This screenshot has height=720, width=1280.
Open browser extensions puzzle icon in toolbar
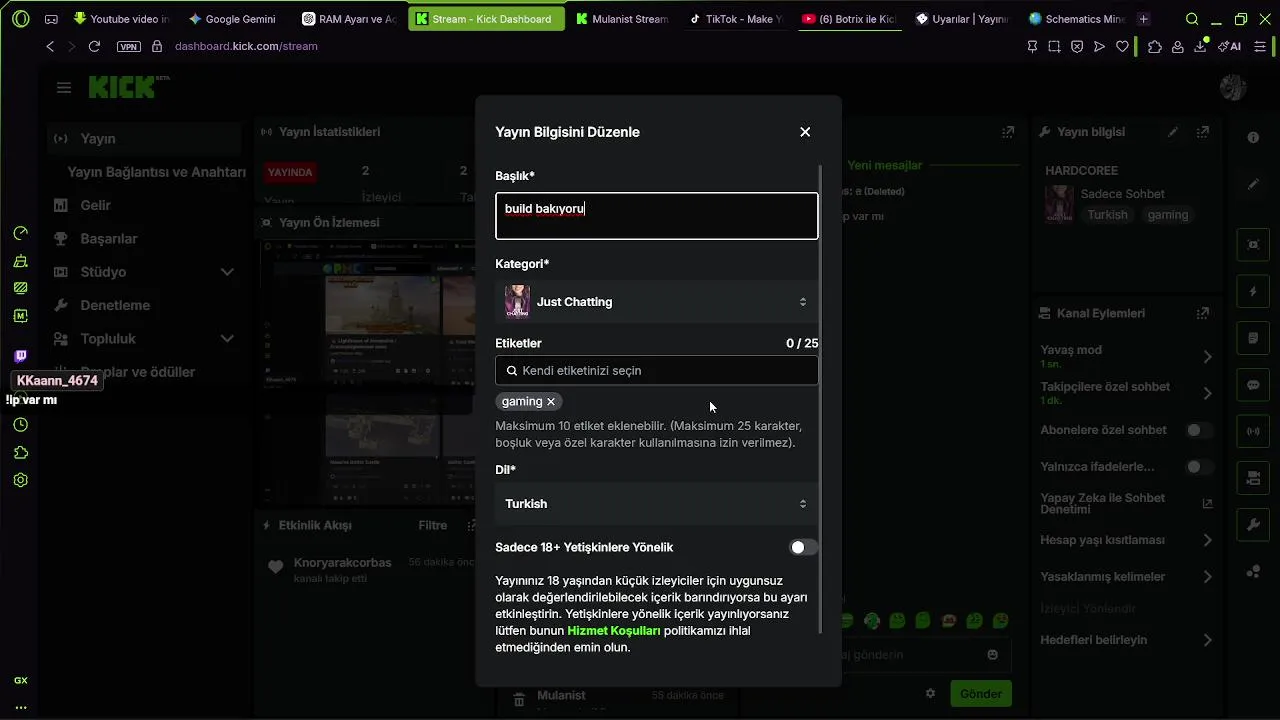point(1155,46)
